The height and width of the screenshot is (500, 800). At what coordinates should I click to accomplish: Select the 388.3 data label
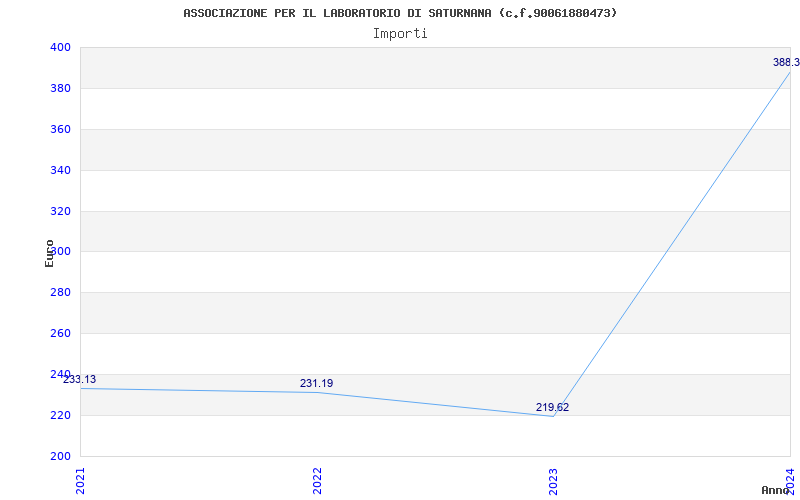[786, 62]
